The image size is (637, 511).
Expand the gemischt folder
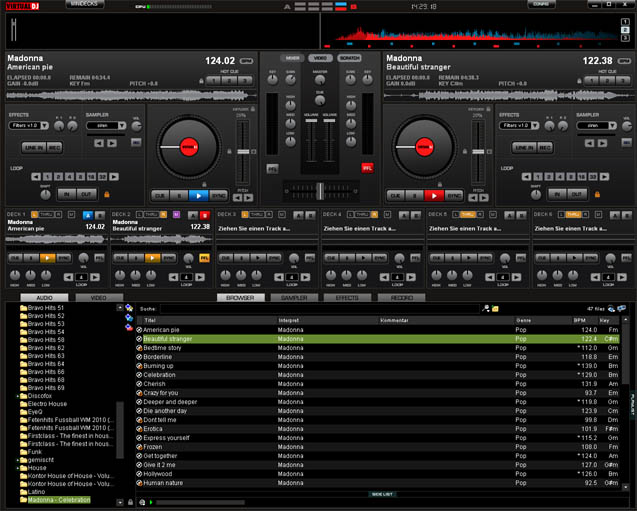17,460
